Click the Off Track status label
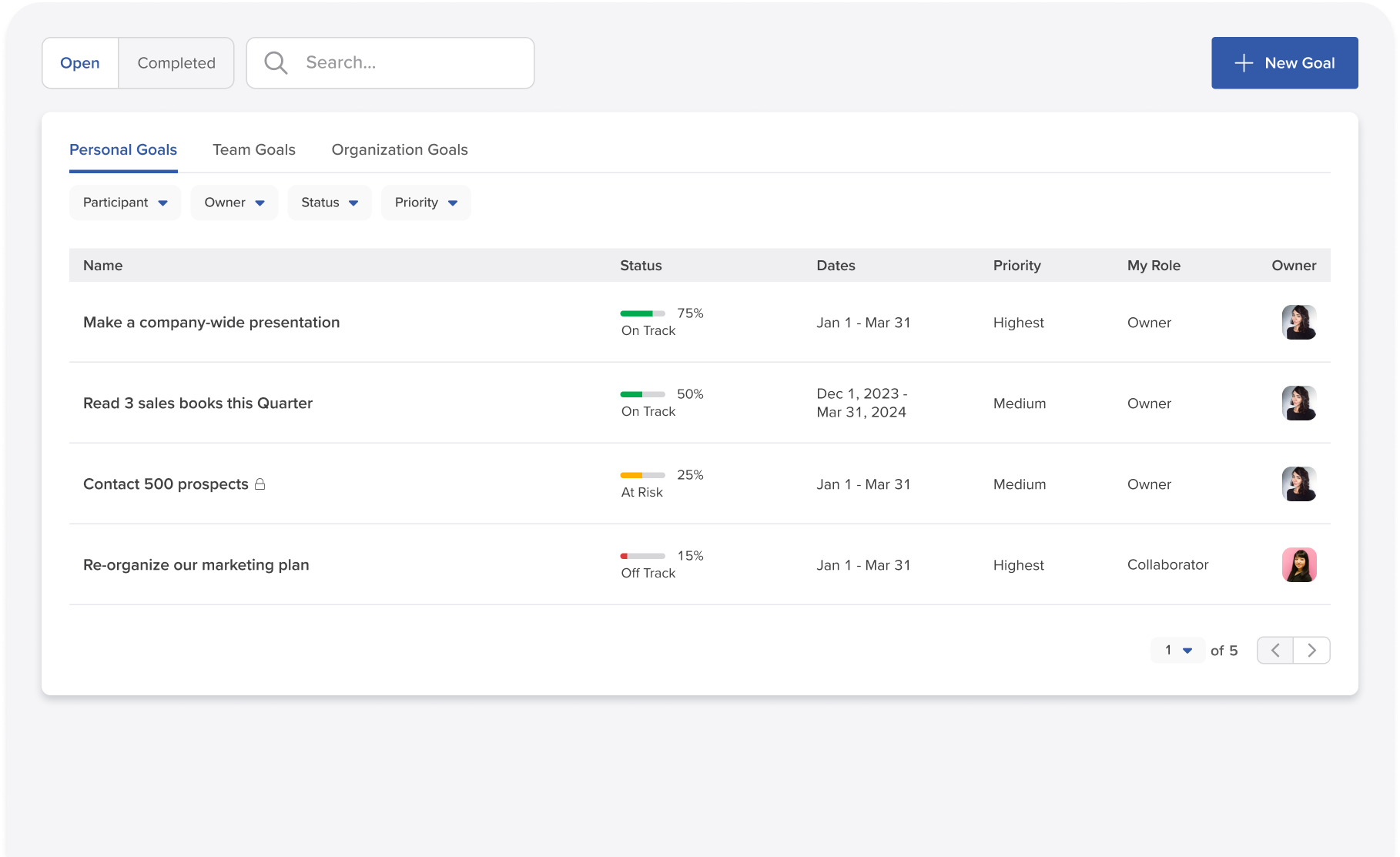Image resolution: width=1400 pixels, height=857 pixels. pos(648,573)
